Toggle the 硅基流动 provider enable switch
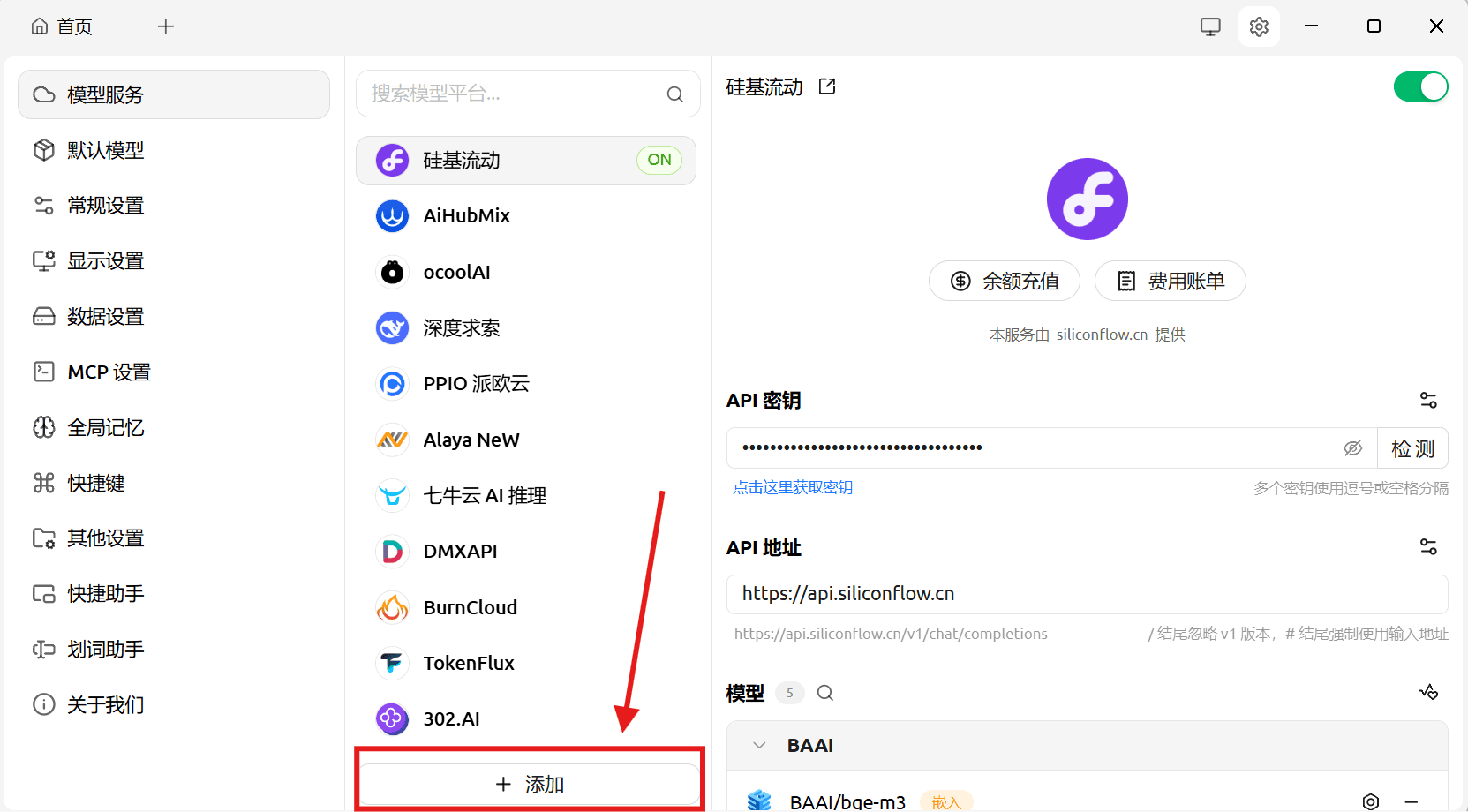 pos(1420,86)
